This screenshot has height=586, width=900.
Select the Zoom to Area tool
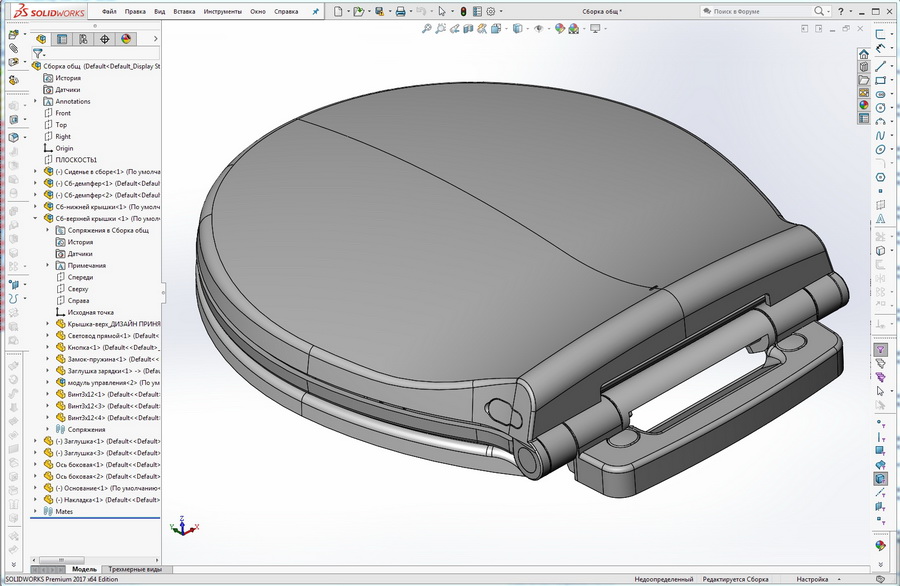[440, 29]
